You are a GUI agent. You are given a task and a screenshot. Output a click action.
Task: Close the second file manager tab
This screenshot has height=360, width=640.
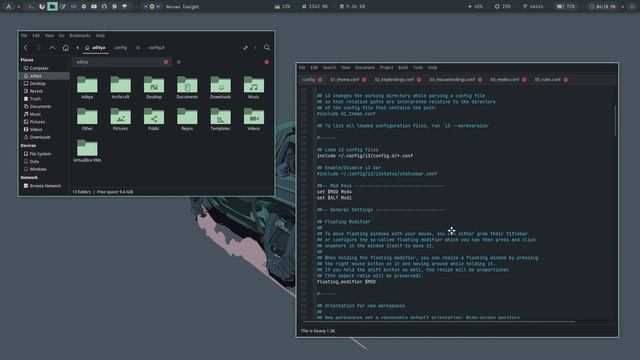(267, 62)
